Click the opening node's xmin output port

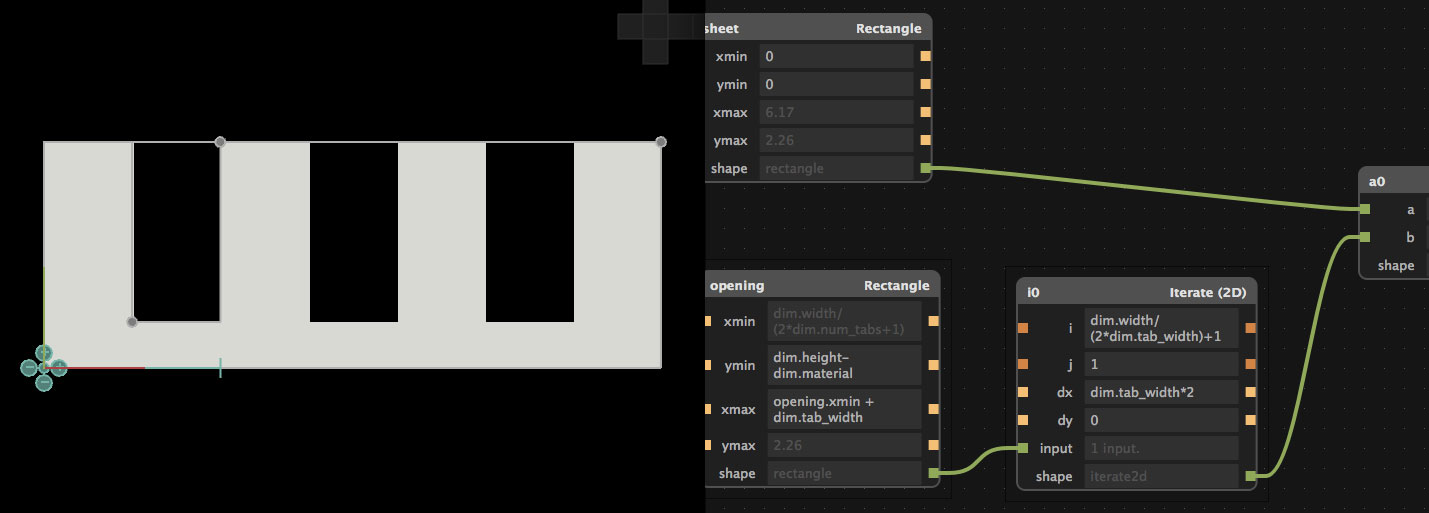point(933,321)
